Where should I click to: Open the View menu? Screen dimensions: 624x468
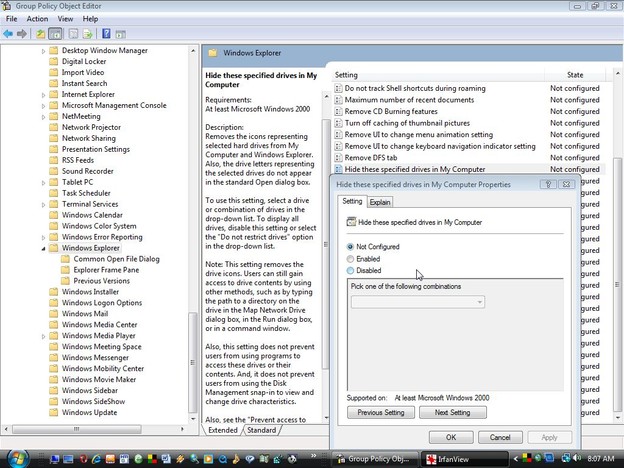(x=65, y=19)
